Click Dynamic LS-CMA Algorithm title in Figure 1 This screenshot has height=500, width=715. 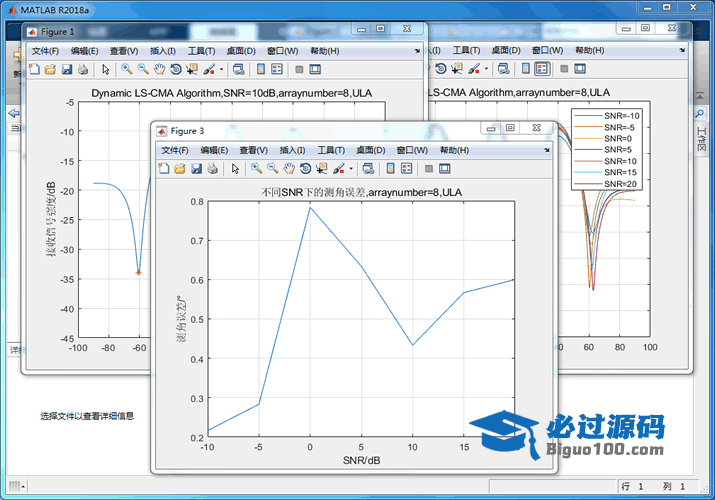pyautogui.click(x=232, y=93)
